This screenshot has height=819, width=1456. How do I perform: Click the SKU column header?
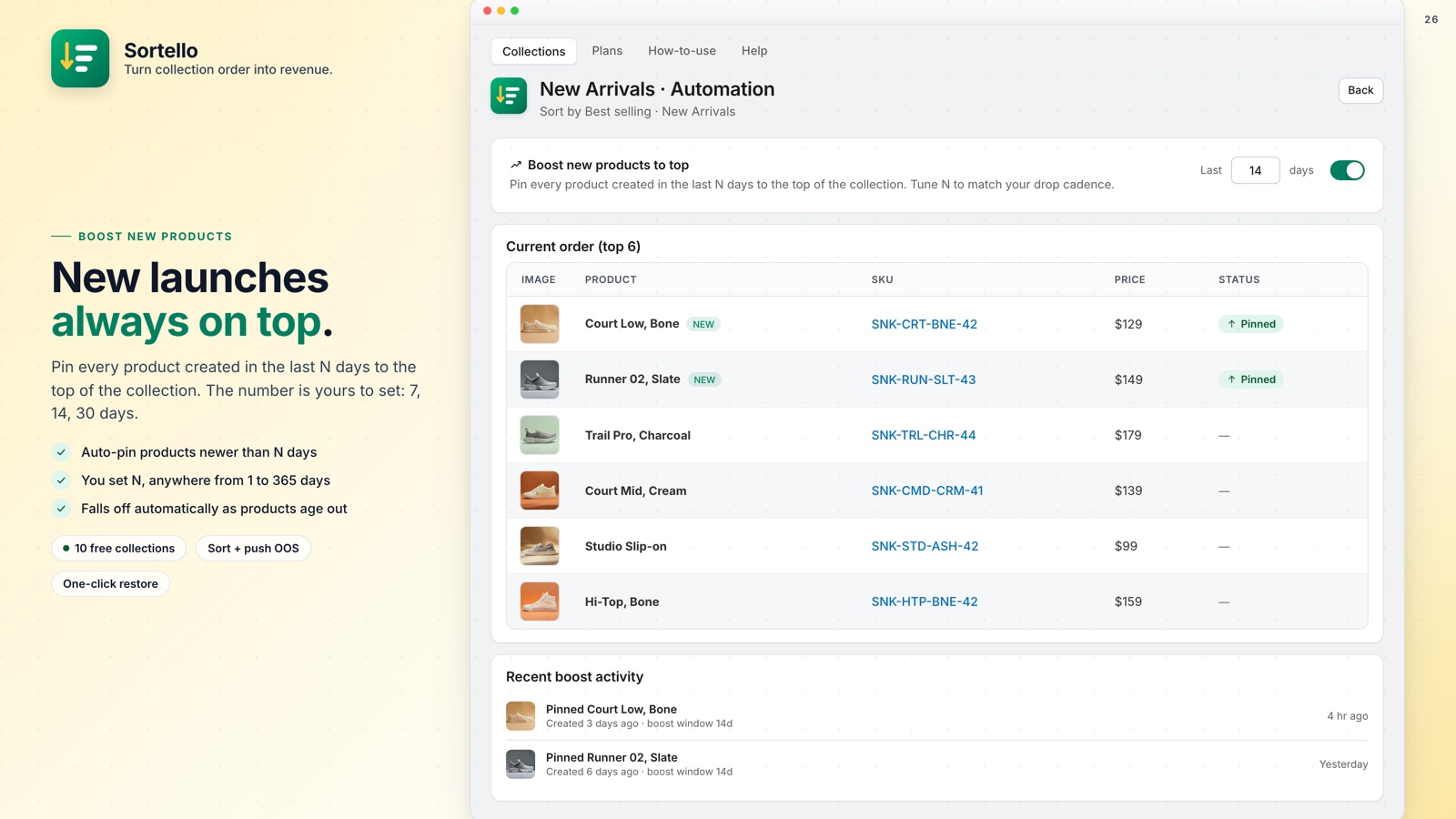point(882,279)
